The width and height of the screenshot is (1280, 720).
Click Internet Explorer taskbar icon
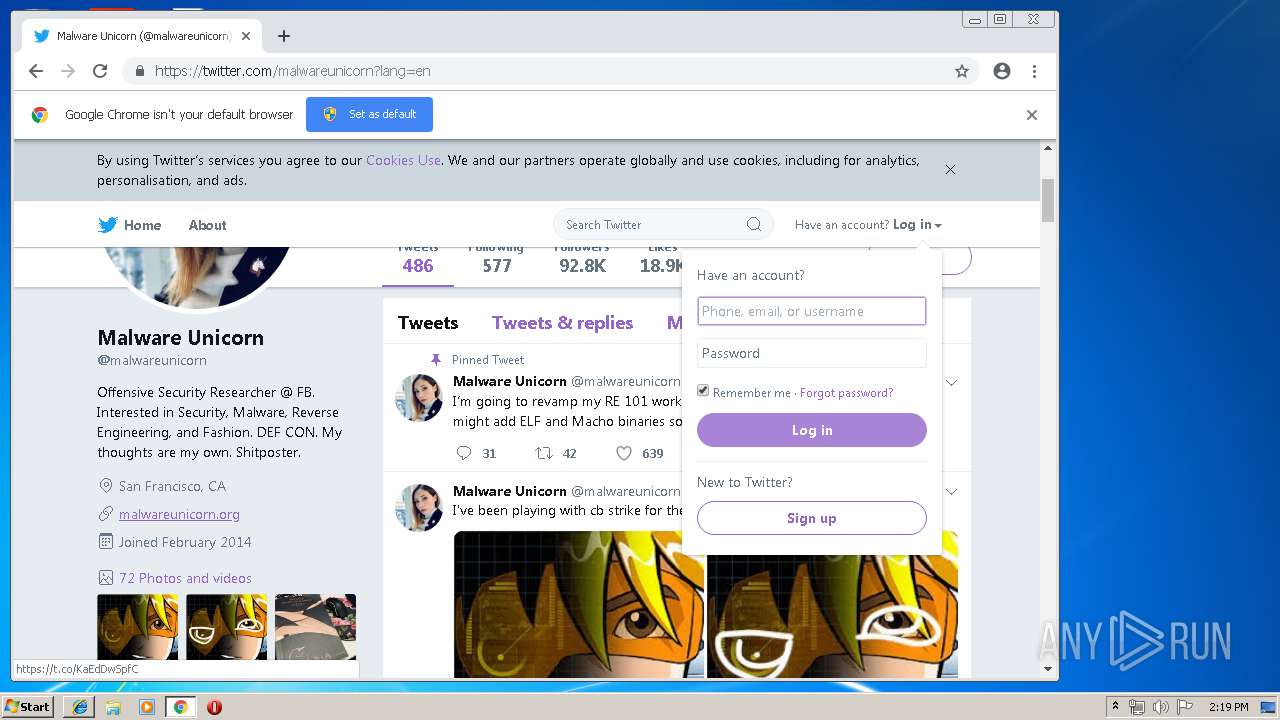click(x=80, y=707)
